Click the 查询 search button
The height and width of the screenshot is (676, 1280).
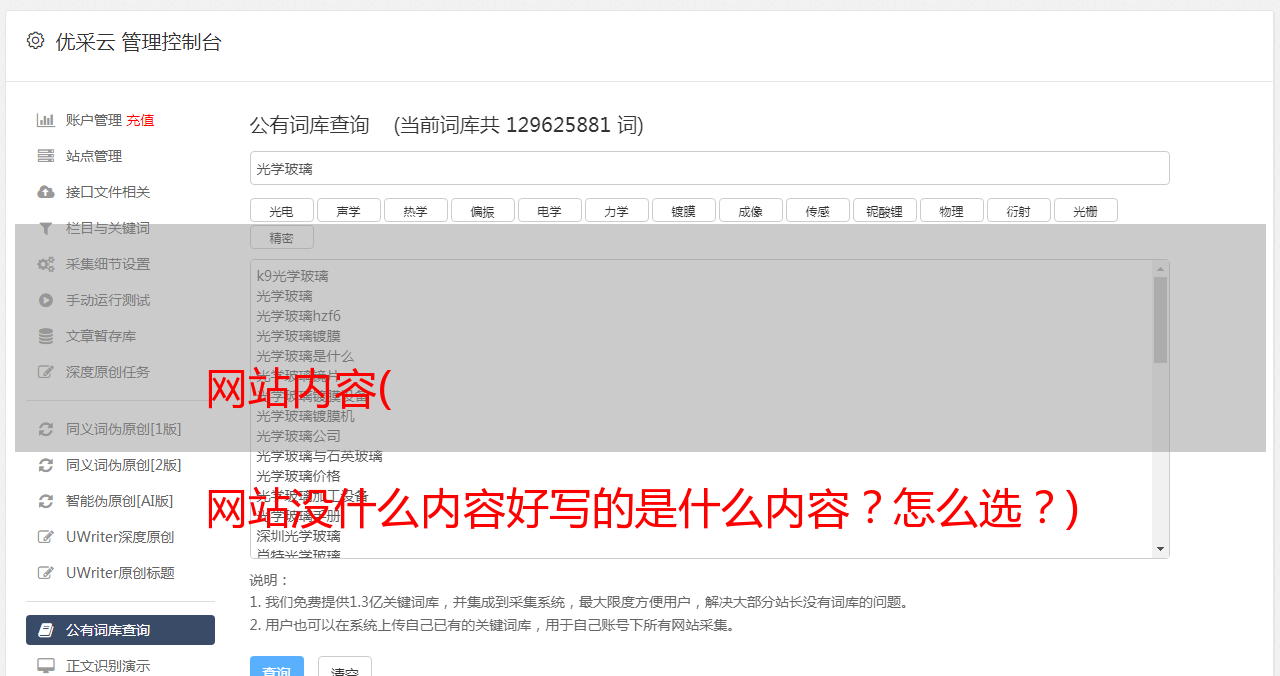tap(277, 668)
